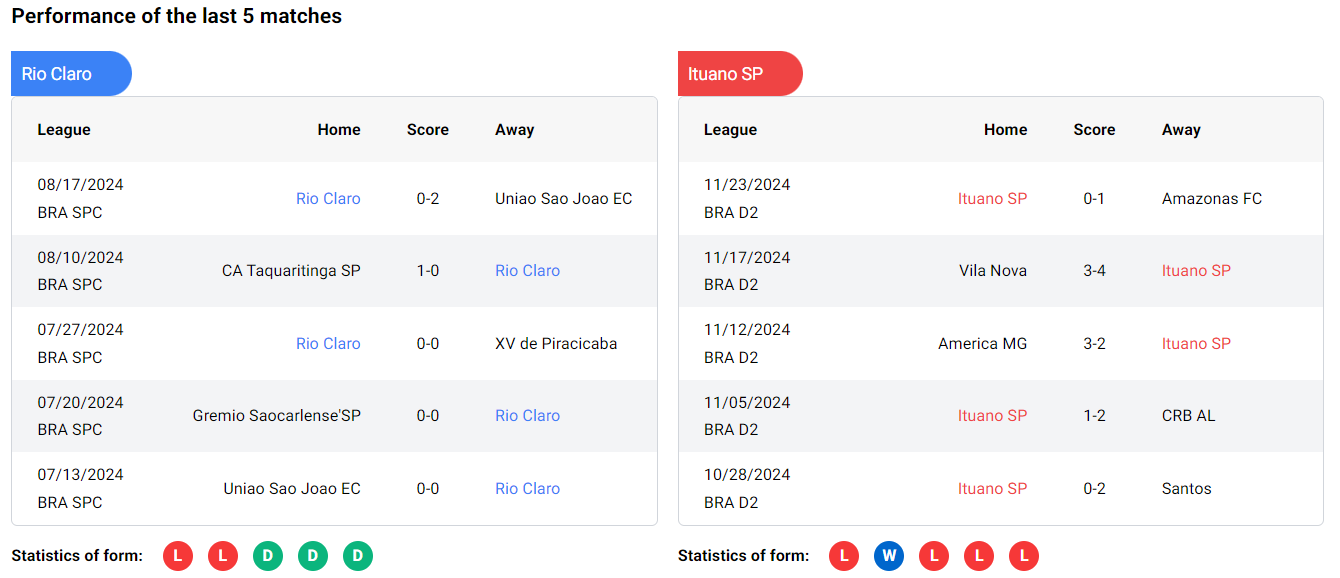
Task: Click first L badge in Ituano SP form
Action: click(x=844, y=556)
